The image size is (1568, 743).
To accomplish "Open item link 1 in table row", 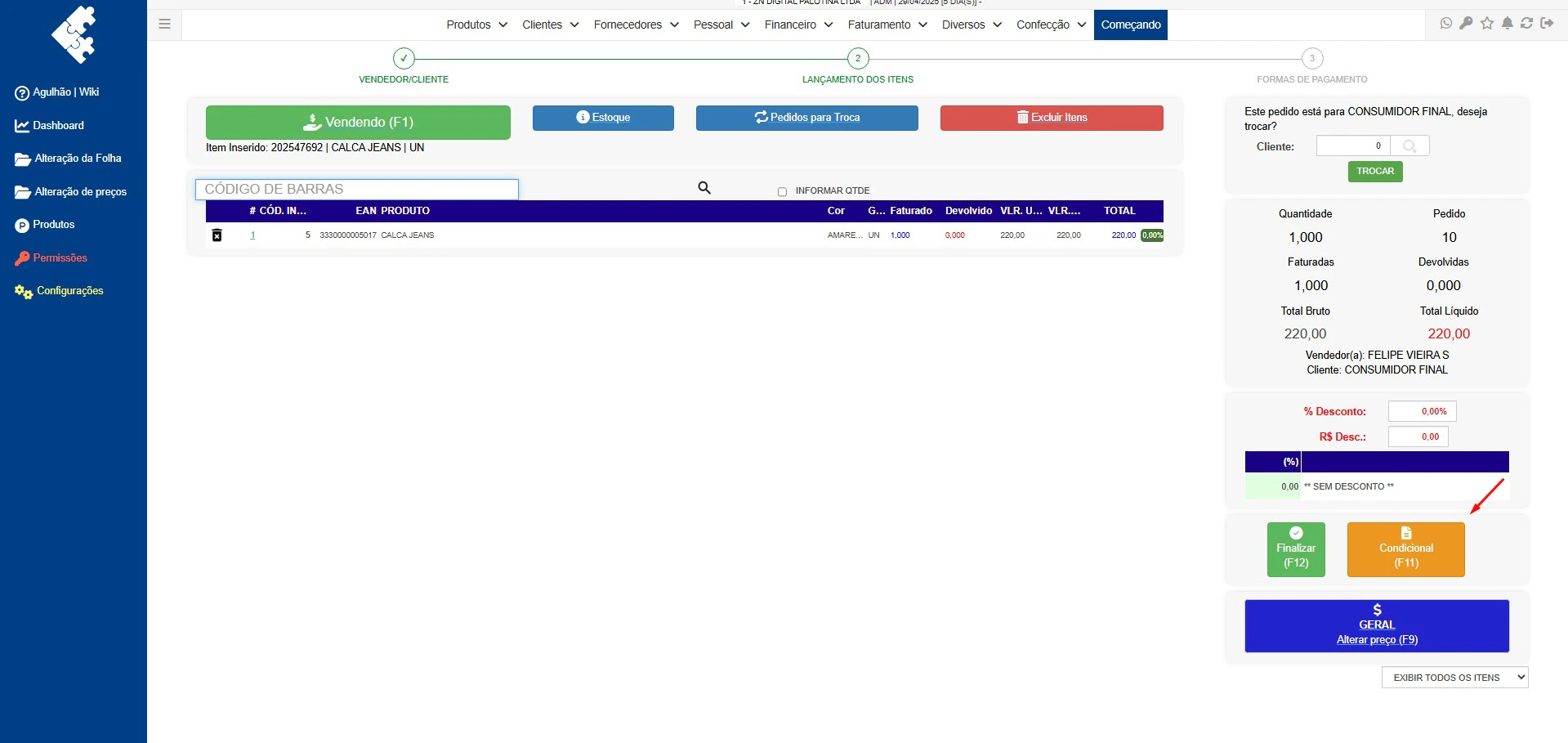I will [x=252, y=235].
